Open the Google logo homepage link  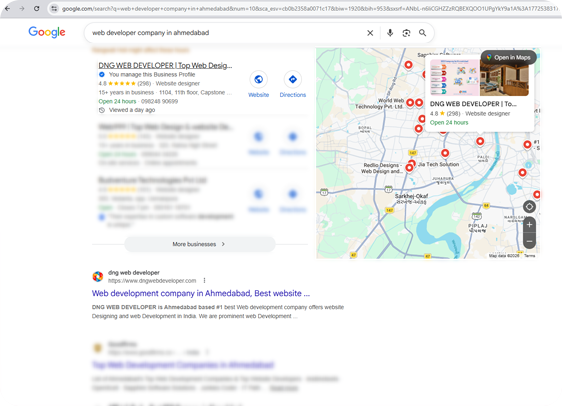coord(47,32)
